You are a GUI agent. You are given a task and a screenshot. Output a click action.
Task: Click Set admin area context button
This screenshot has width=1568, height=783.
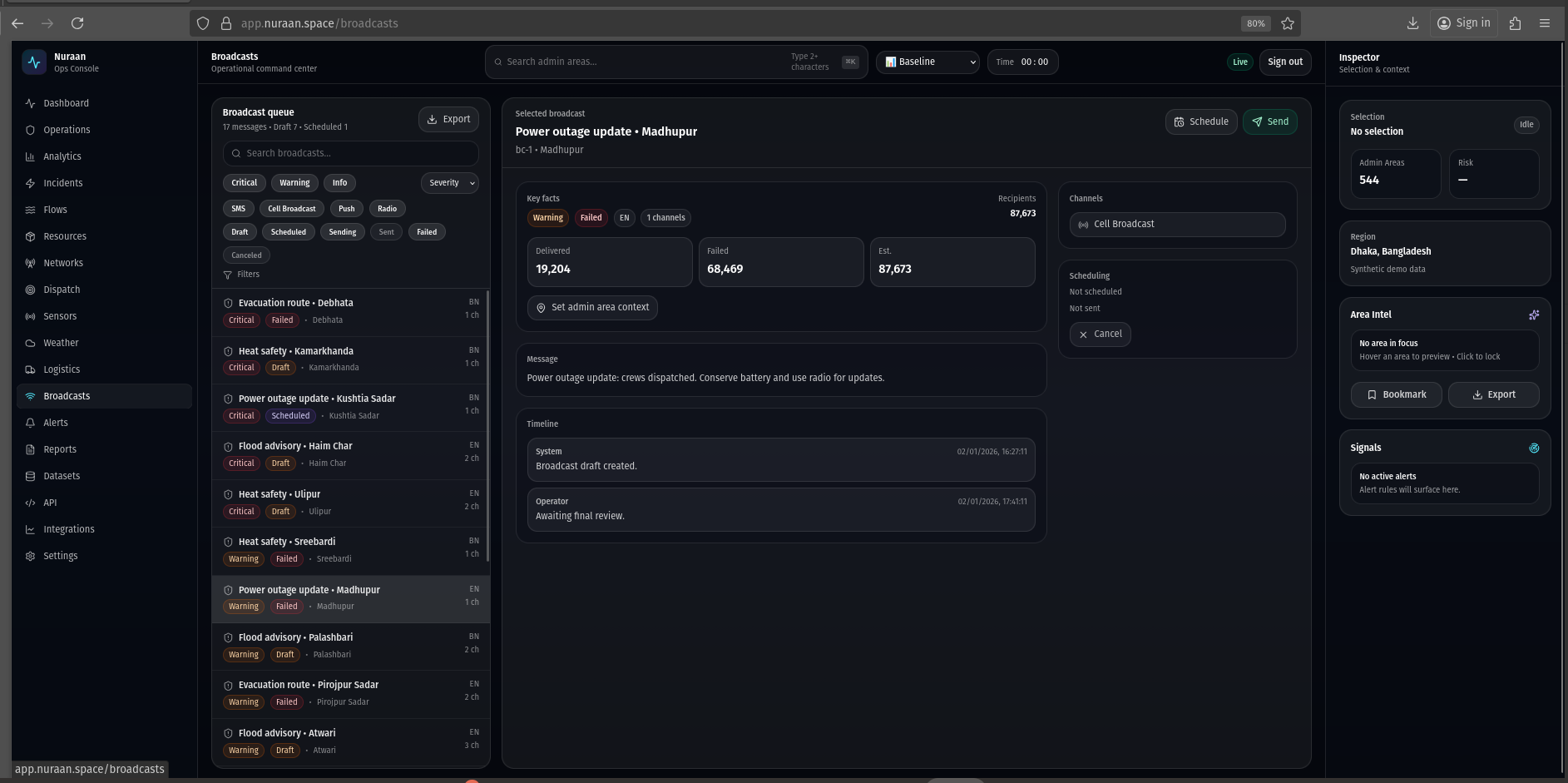pyautogui.click(x=592, y=308)
